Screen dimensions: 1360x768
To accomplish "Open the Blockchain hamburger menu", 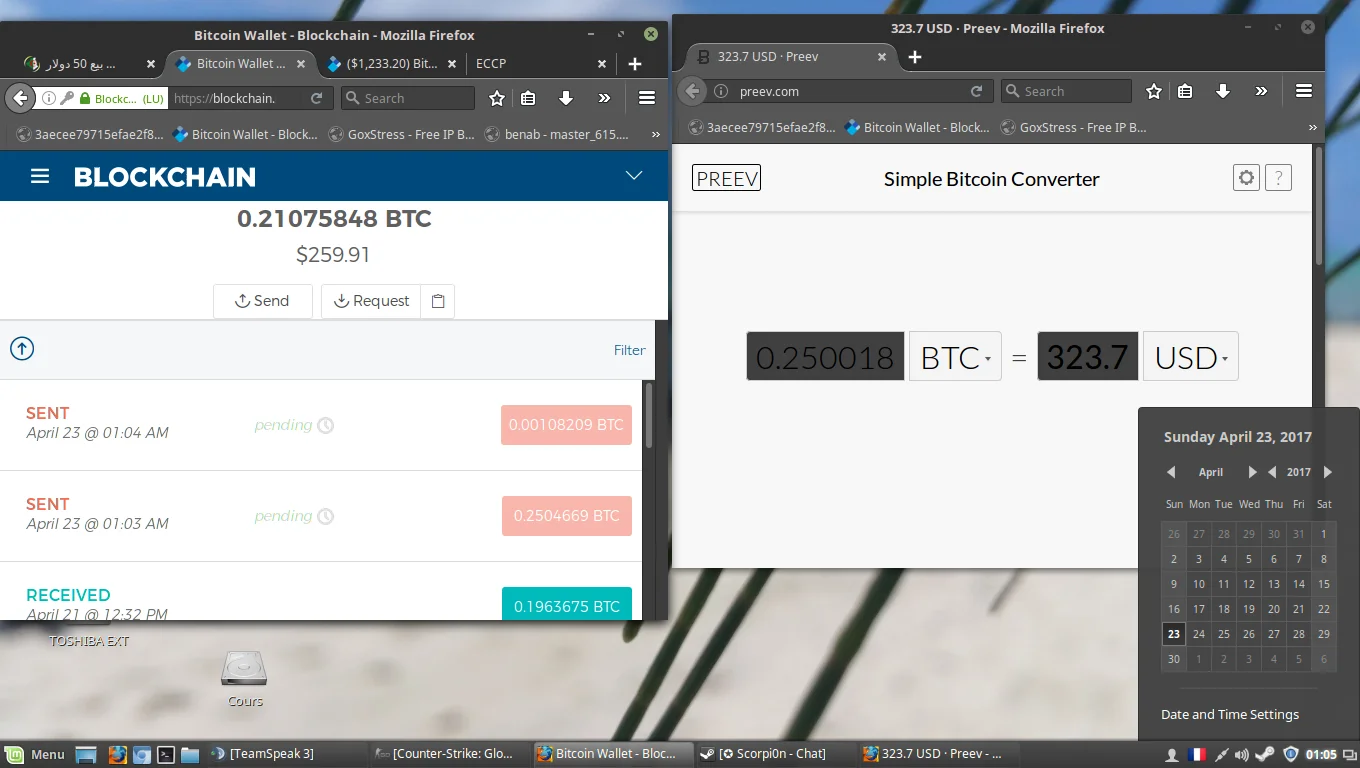I will [40, 177].
